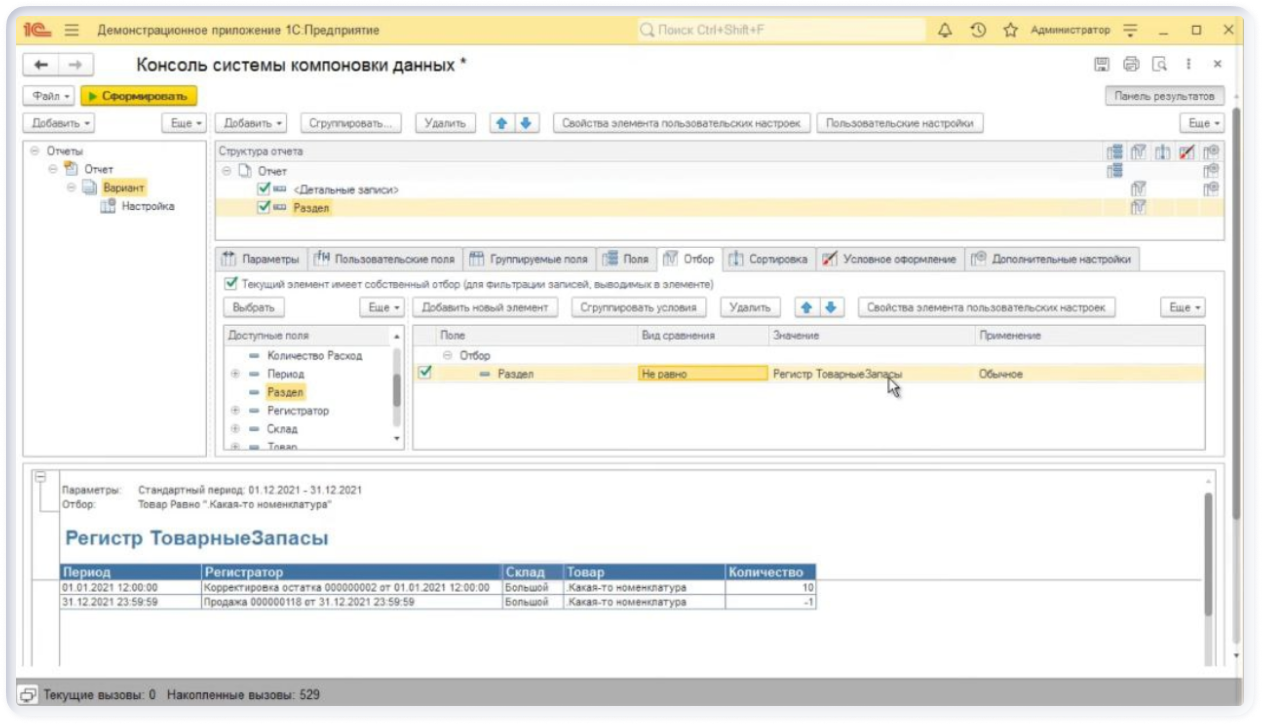Image resolution: width=1262 pixels, height=724 pixels.
Task: Expand the Регистратор available field
Action: (235, 411)
